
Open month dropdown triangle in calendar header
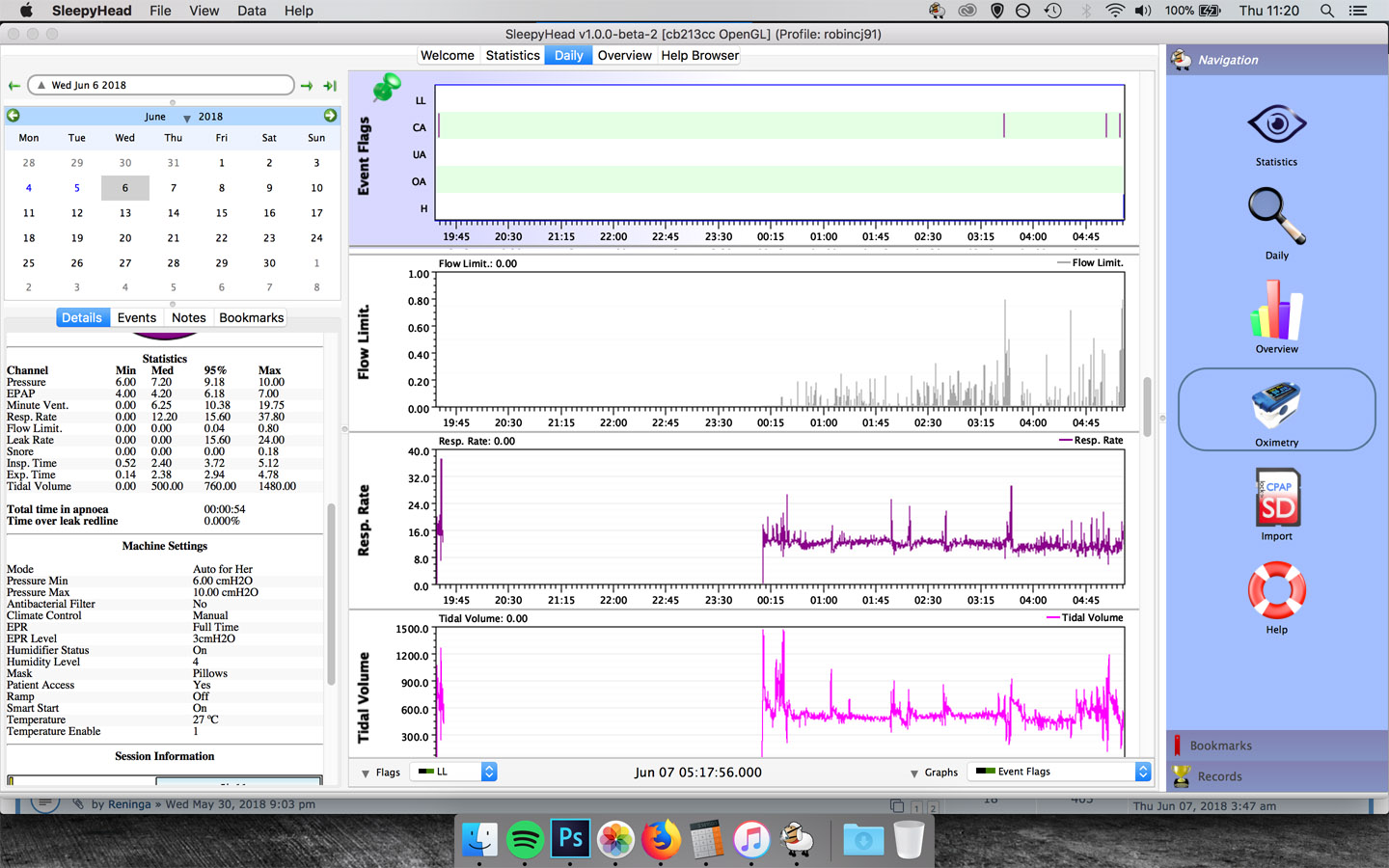point(187,118)
